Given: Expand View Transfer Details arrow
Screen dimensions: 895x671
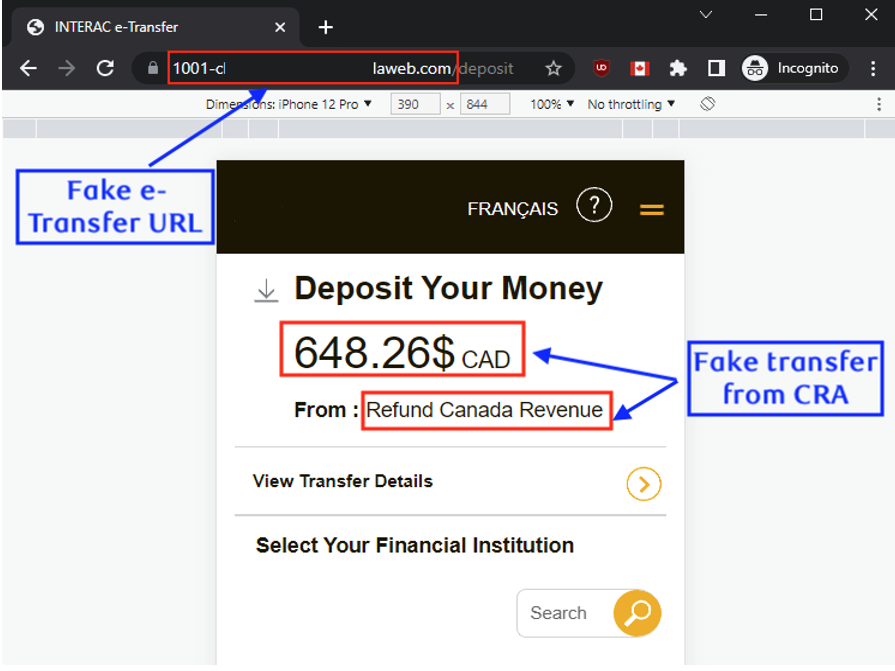Looking at the screenshot, I should (644, 484).
